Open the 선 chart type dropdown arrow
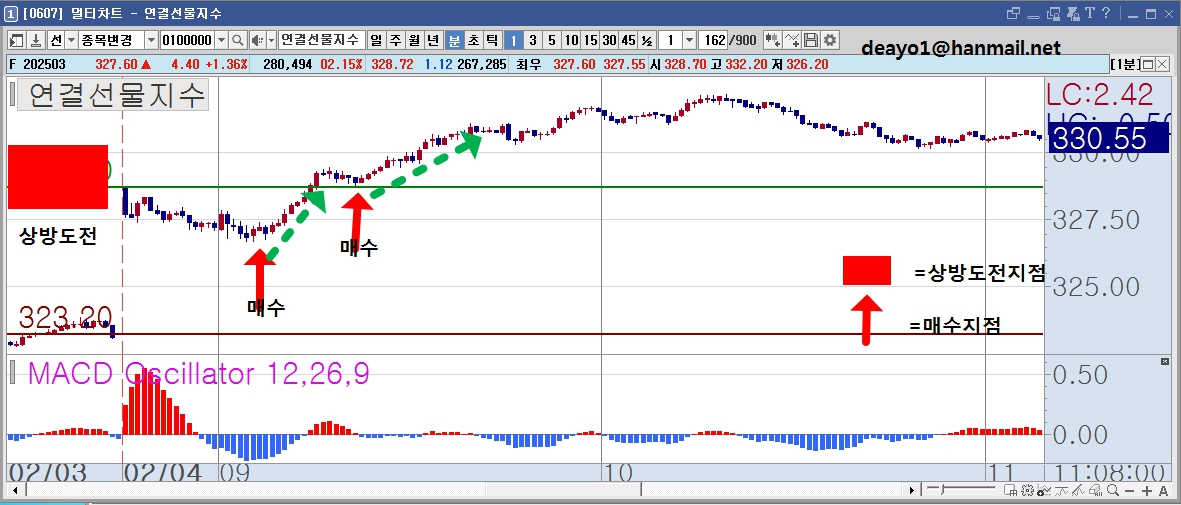Screen dimensions: 1181x505 click(72, 40)
